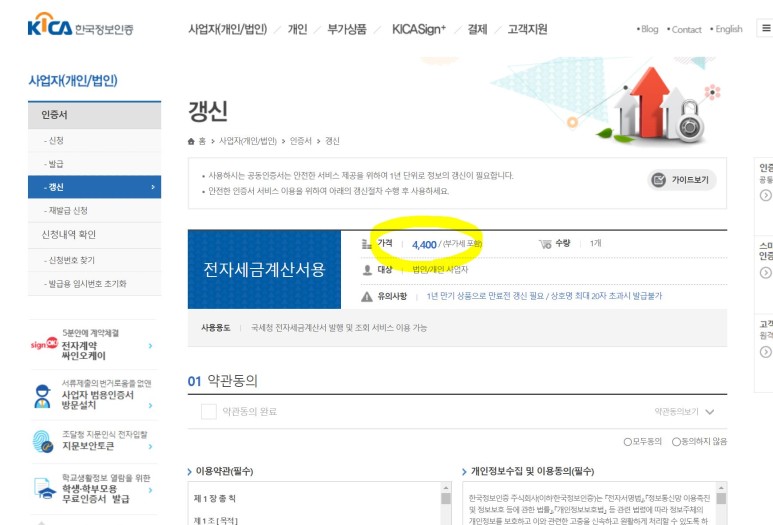Click the person icon beside 대상
This screenshot has height=525, width=773.
(x=367, y=270)
